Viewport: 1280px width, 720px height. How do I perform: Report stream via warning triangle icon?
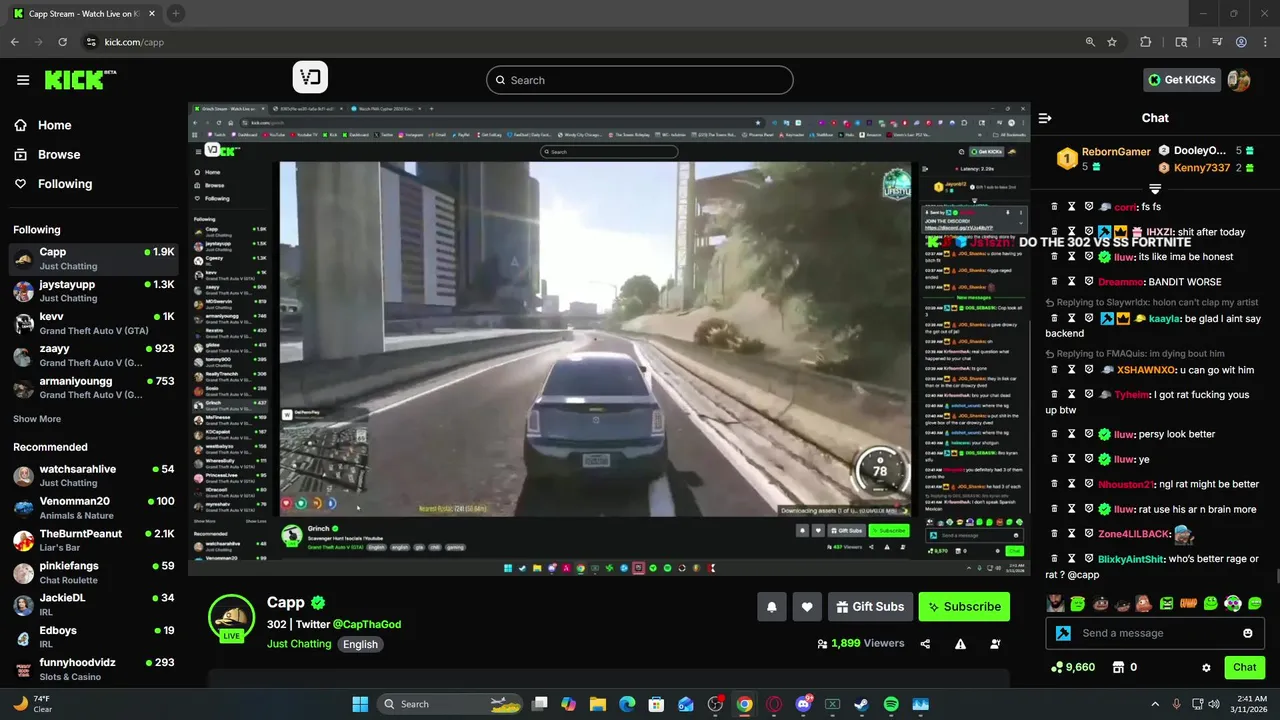tap(960, 644)
